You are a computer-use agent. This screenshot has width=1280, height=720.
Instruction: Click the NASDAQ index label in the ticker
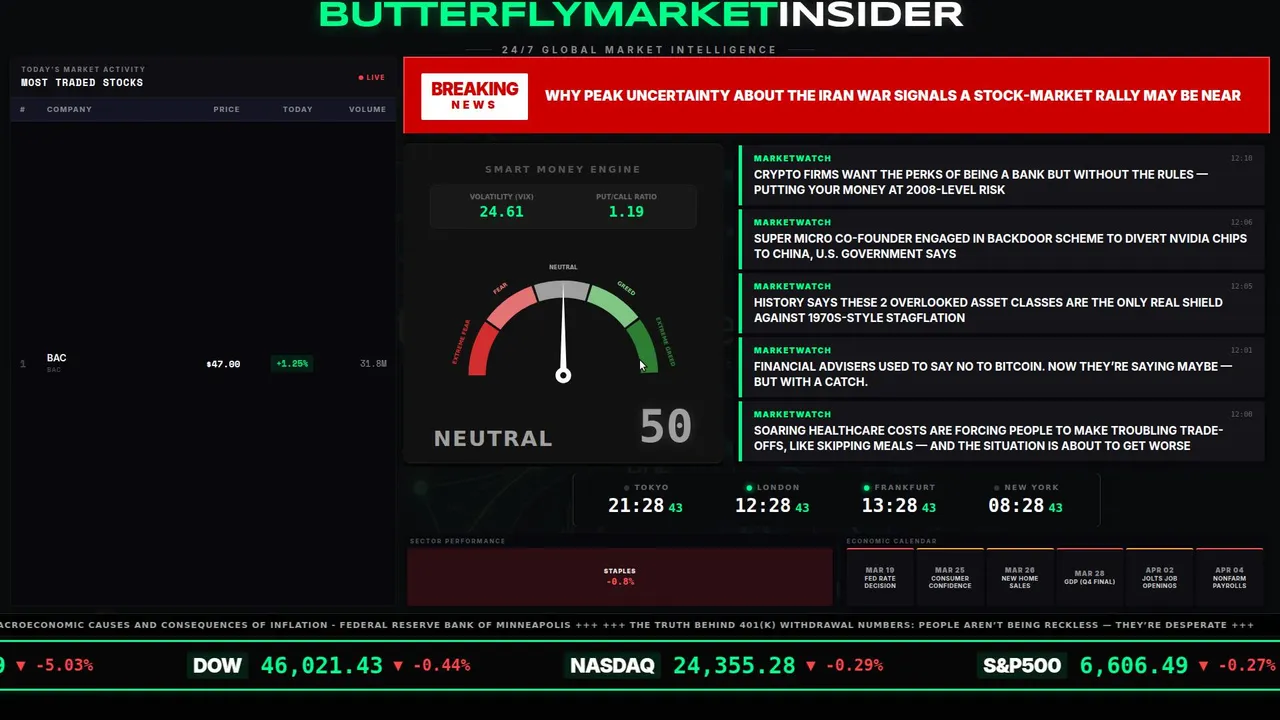(612, 666)
